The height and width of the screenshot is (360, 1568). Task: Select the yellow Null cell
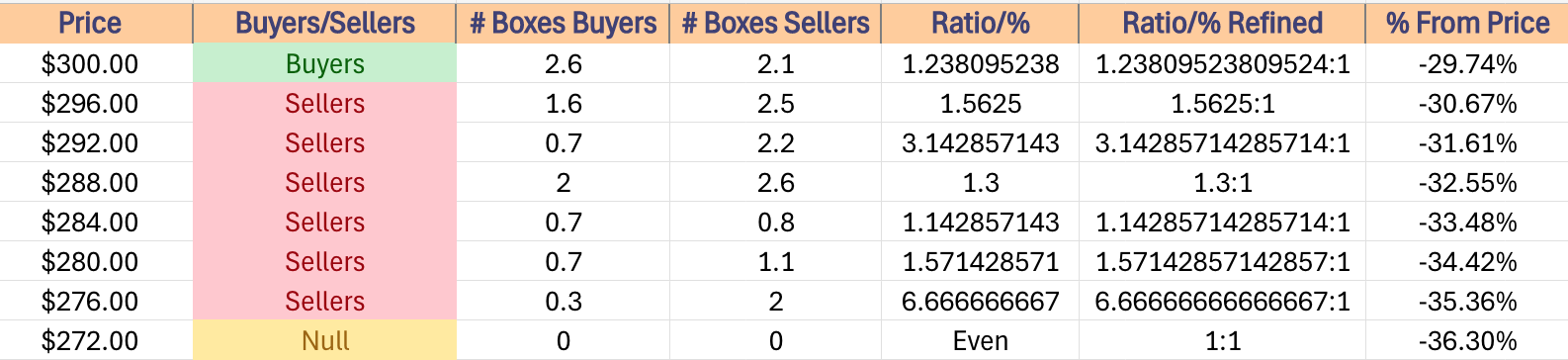point(324,341)
